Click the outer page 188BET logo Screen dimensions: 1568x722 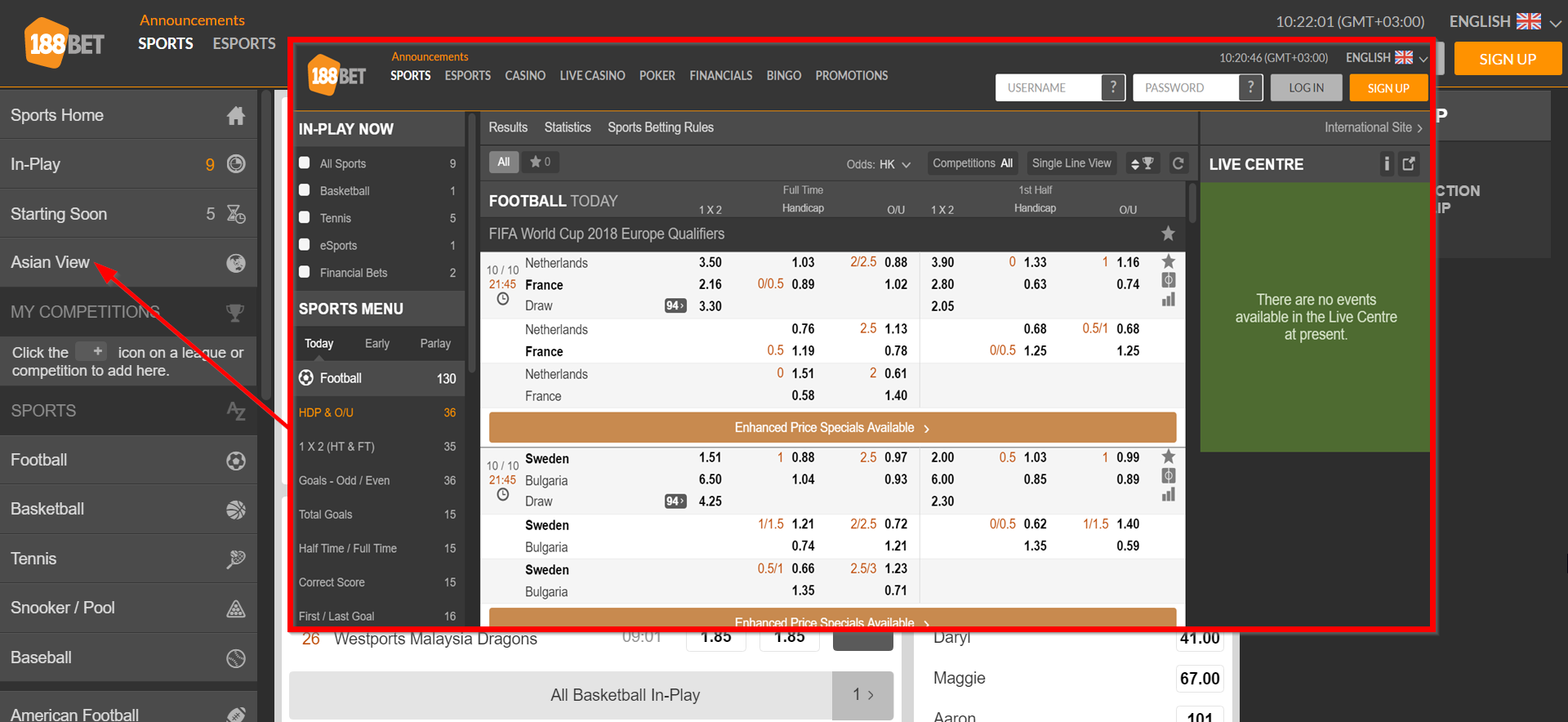click(x=65, y=42)
